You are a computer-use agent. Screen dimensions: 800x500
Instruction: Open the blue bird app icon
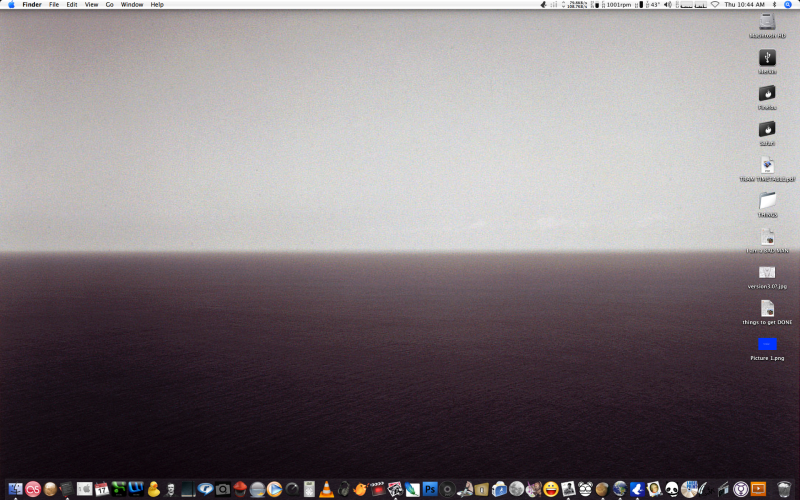[x=637, y=489]
